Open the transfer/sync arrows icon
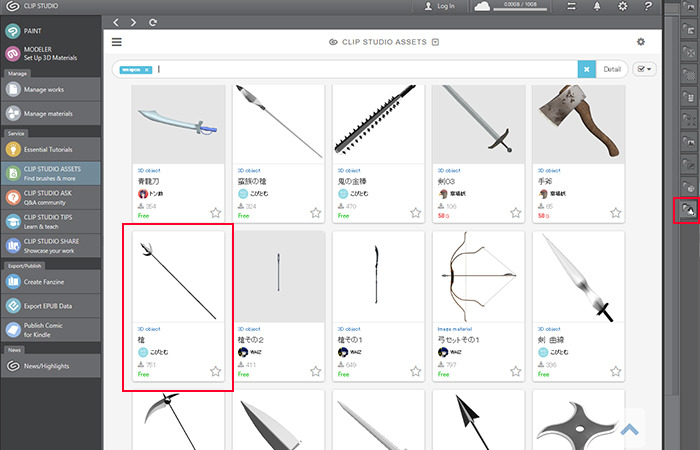This screenshot has width=700, height=450. click(571, 6)
